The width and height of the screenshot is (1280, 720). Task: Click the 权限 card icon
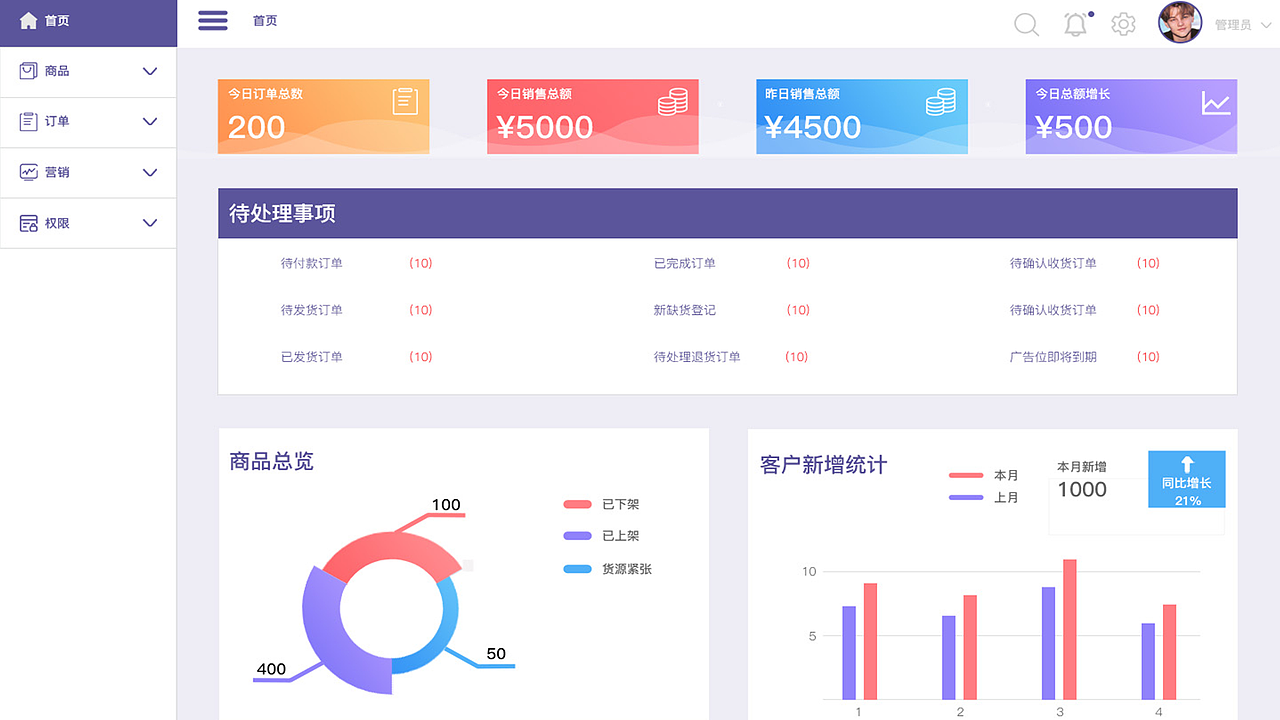pos(28,223)
